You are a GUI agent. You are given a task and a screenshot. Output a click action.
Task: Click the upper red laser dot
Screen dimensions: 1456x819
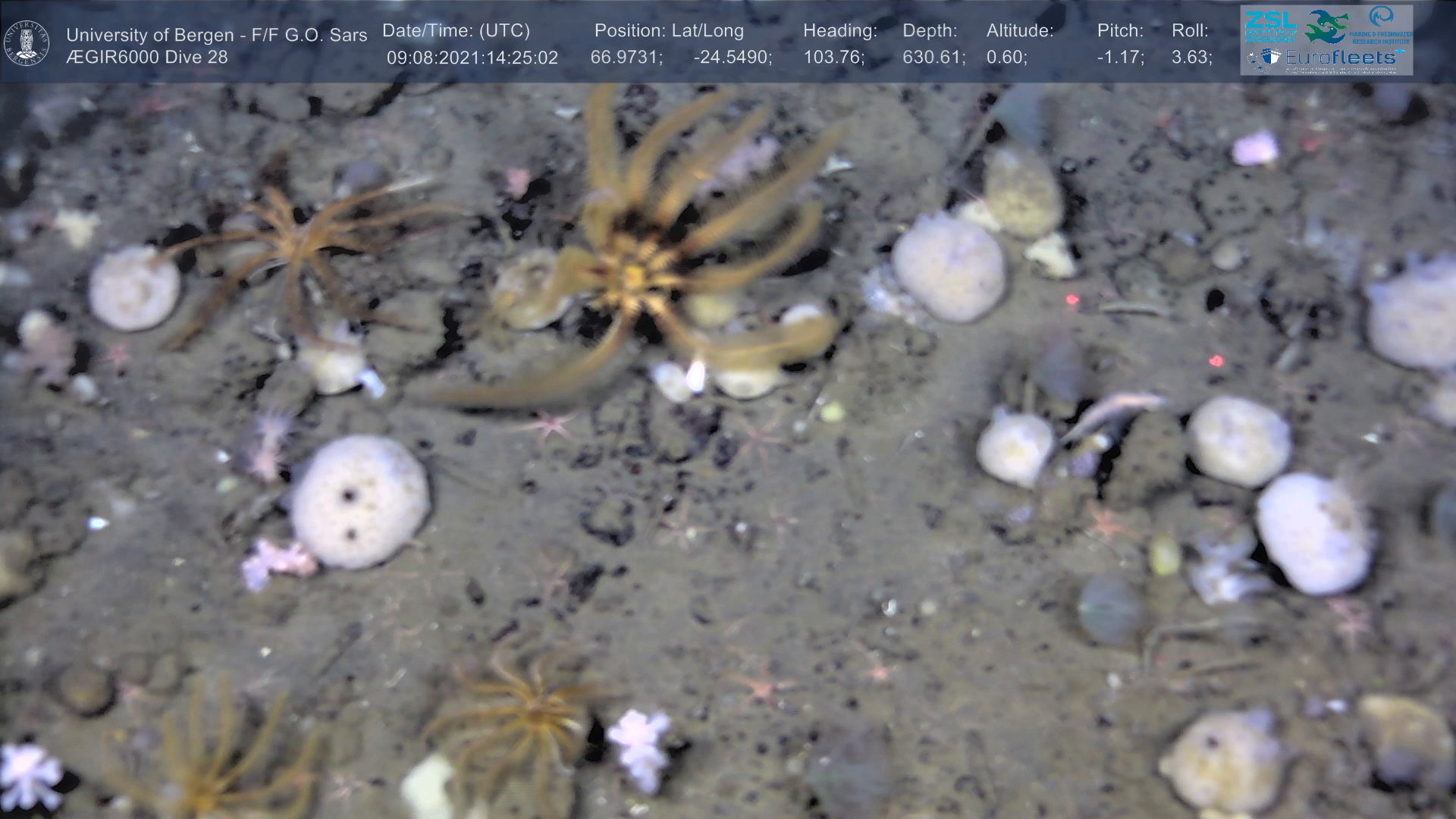(1072, 300)
